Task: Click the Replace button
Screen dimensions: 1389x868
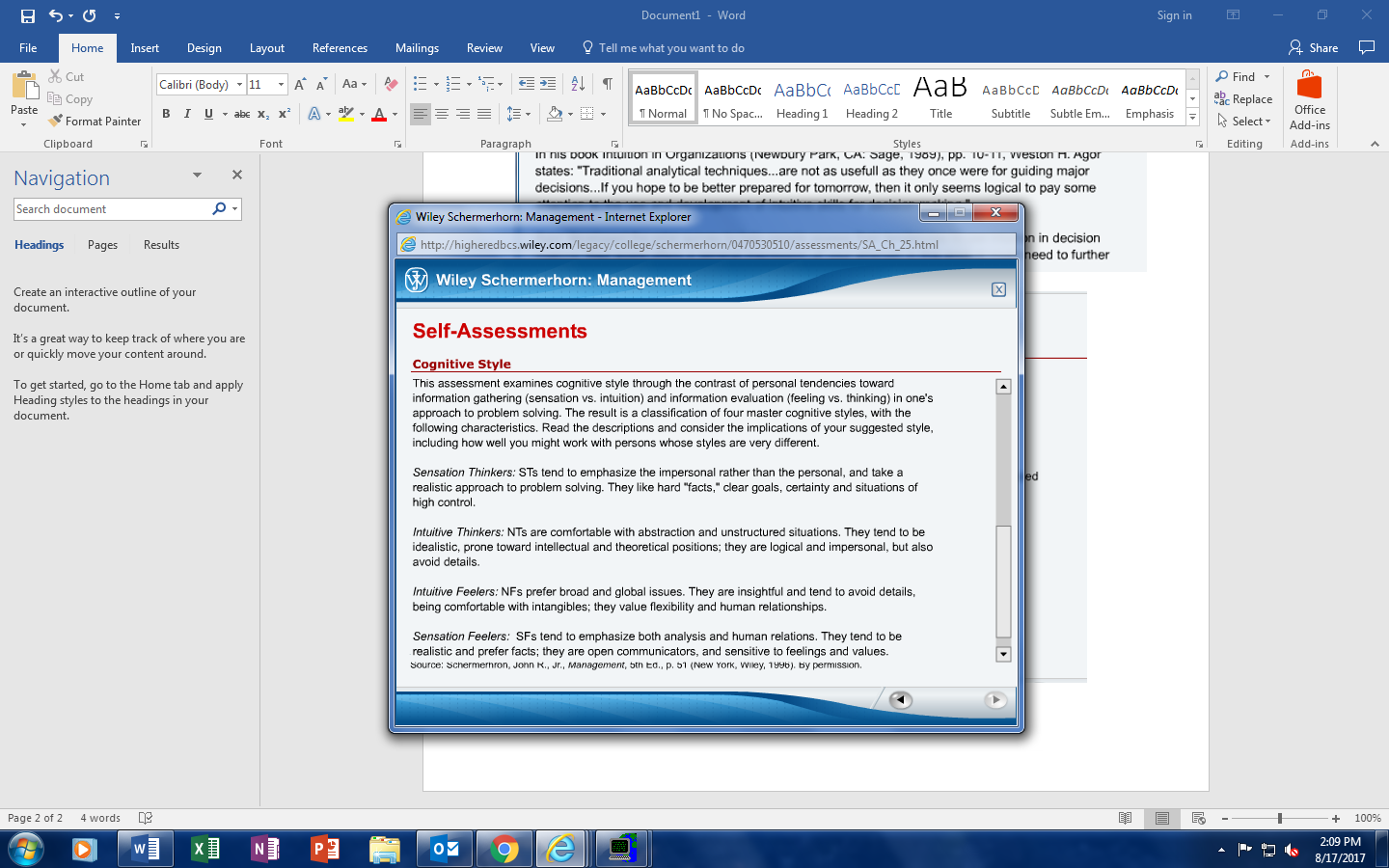Action: (x=1243, y=99)
